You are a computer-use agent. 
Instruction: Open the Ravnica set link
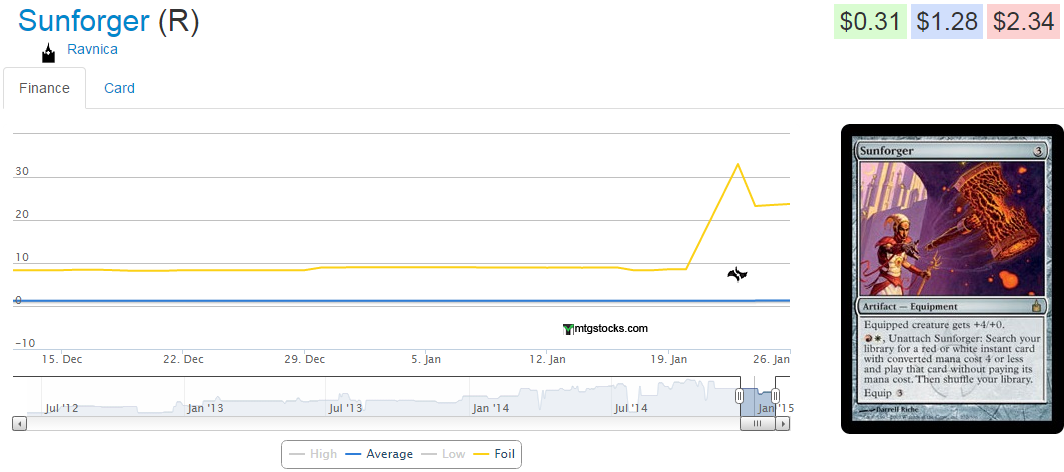[92, 48]
